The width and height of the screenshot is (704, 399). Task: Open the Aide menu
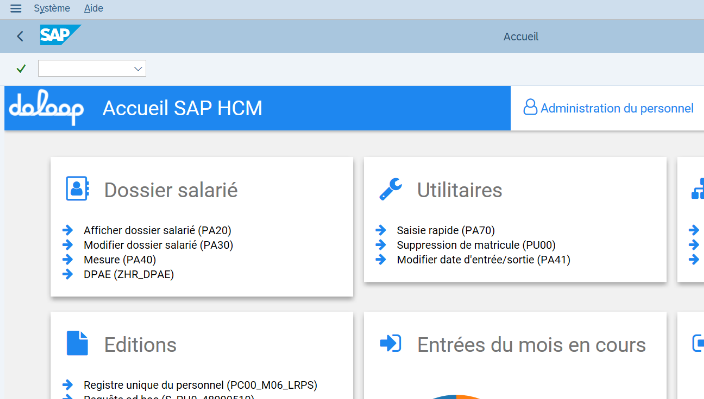93,9
